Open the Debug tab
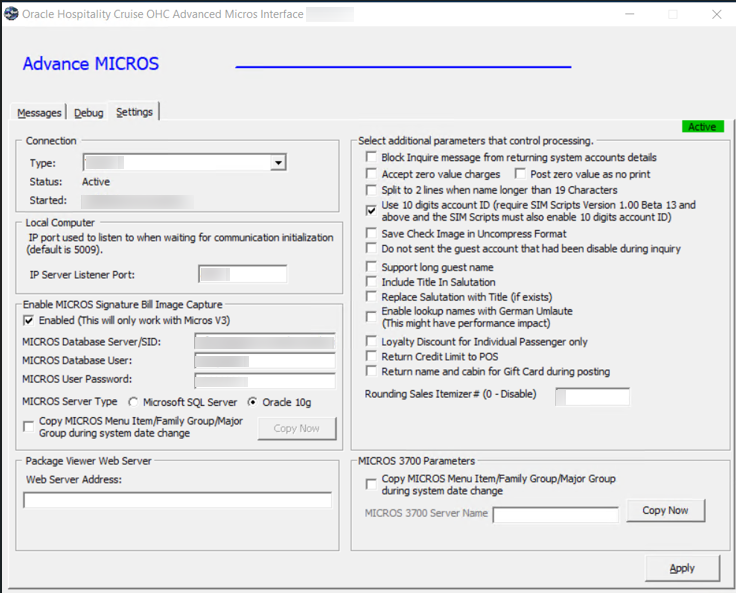 point(88,113)
